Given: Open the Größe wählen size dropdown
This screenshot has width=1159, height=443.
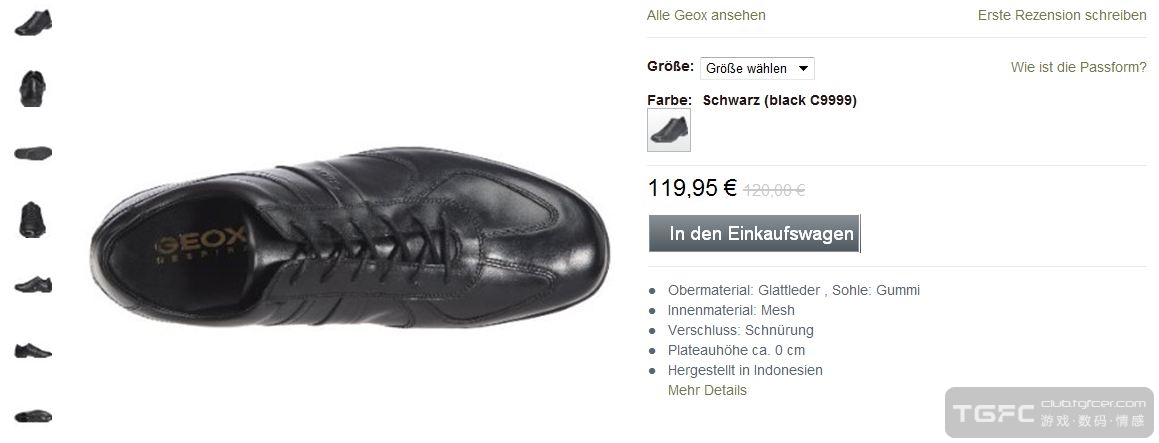Looking at the screenshot, I should pos(757,68).
